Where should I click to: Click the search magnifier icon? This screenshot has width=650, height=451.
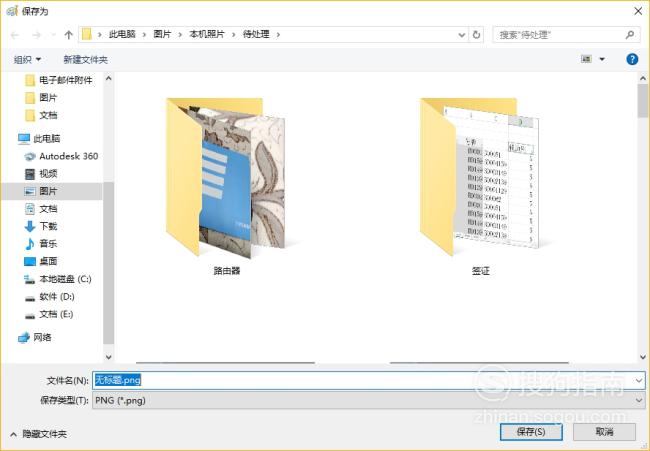coord(630,35)
